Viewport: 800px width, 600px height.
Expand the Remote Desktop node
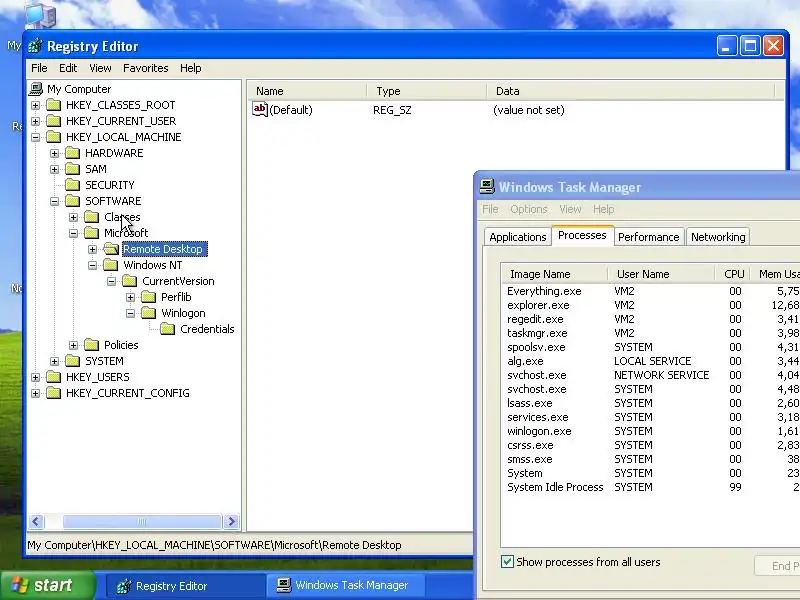(92, 249)
